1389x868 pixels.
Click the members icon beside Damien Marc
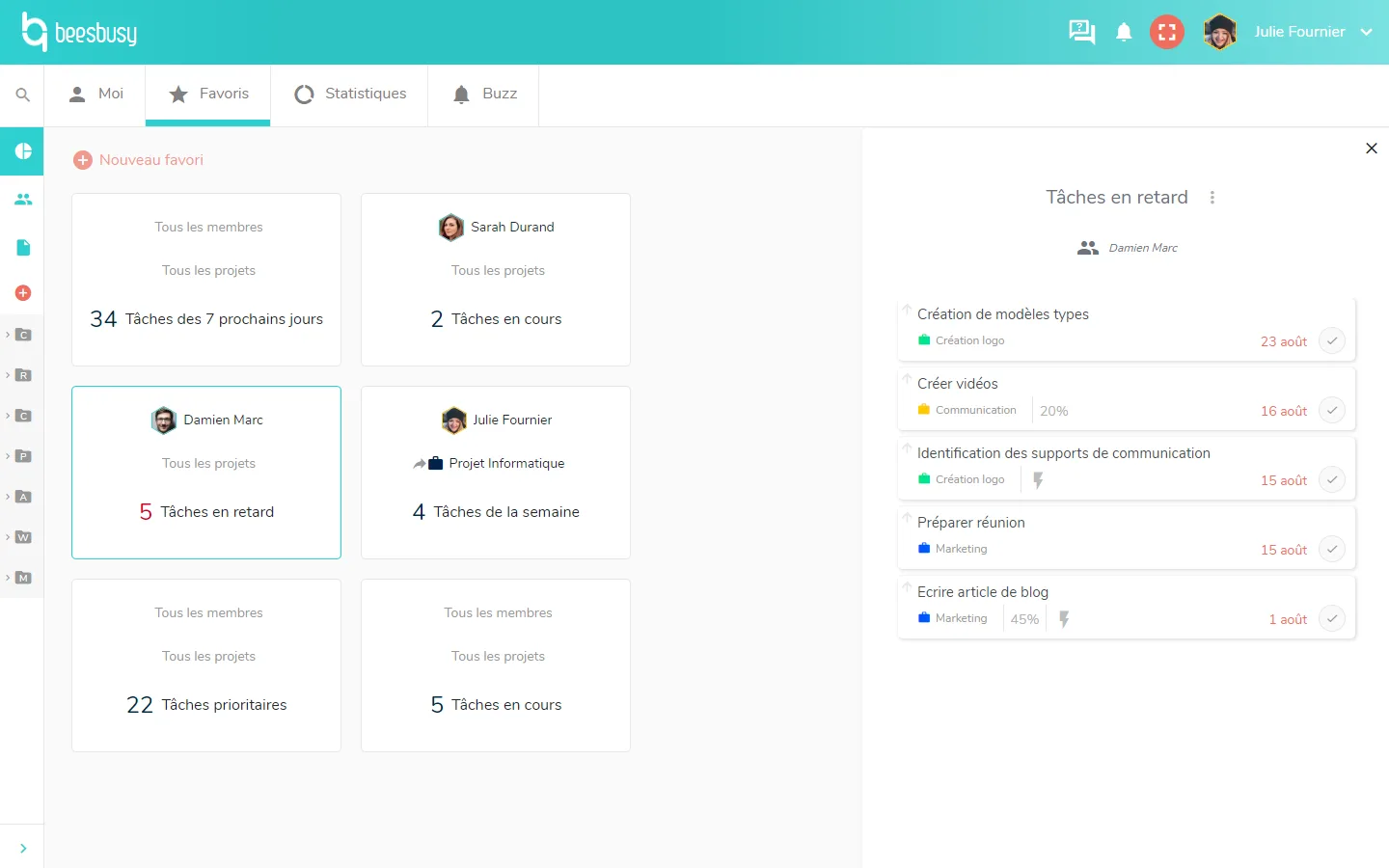pos(1088,248)
